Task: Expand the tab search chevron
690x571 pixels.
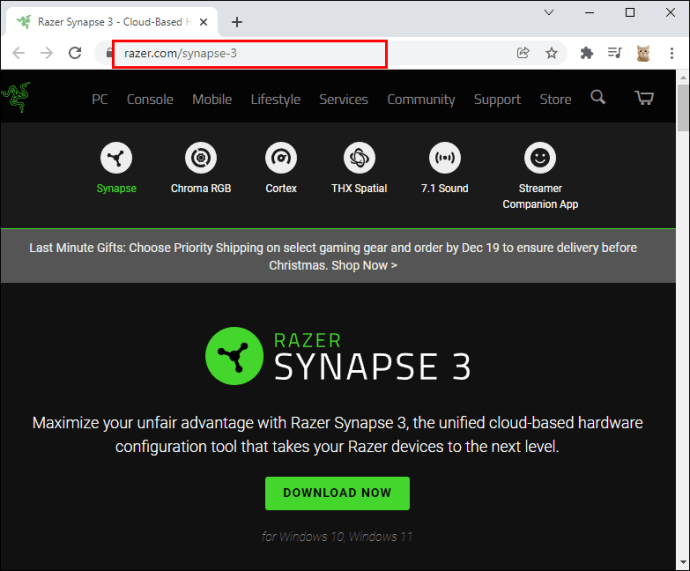Action: pyautogui.click(x=549, y=12)
